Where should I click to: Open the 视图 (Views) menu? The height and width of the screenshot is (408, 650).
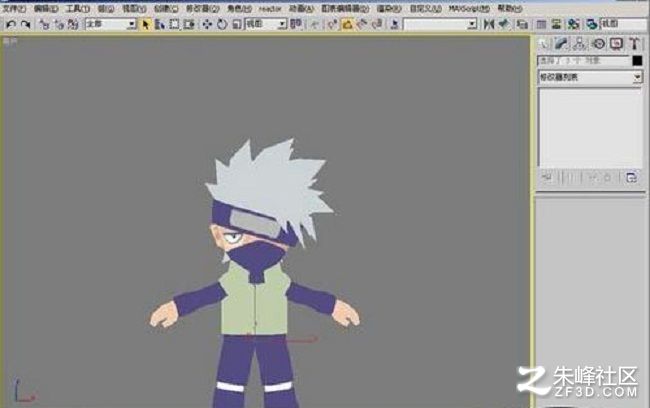tap(133, 8)
